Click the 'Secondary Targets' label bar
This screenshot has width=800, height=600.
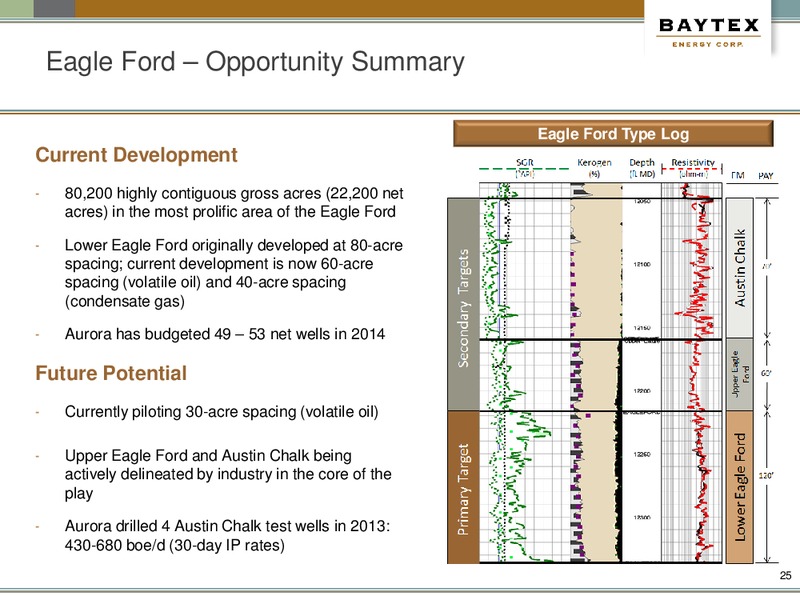click(x=463, y=305)
